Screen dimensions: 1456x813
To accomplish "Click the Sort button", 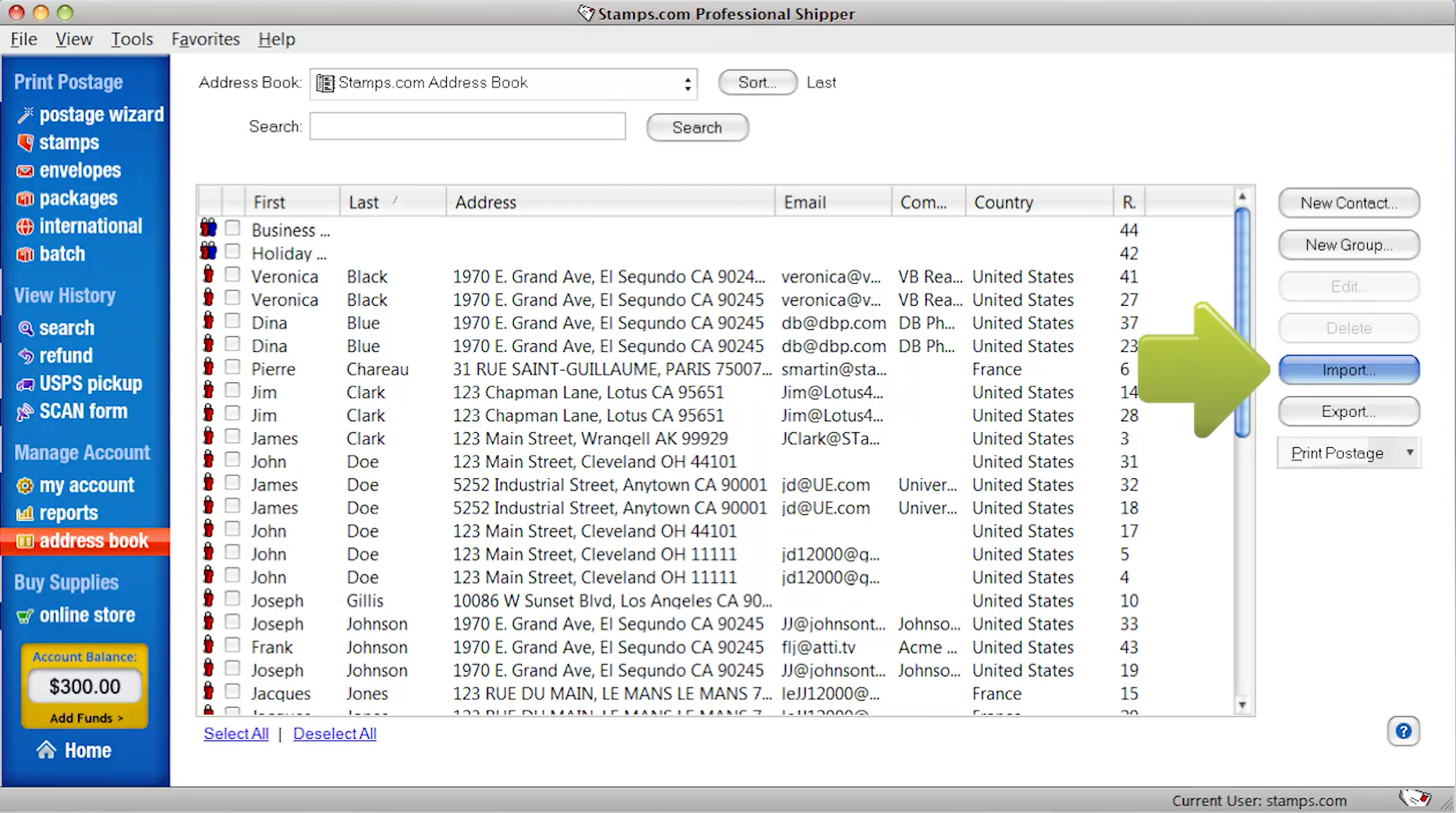I will tap(757, 82).
